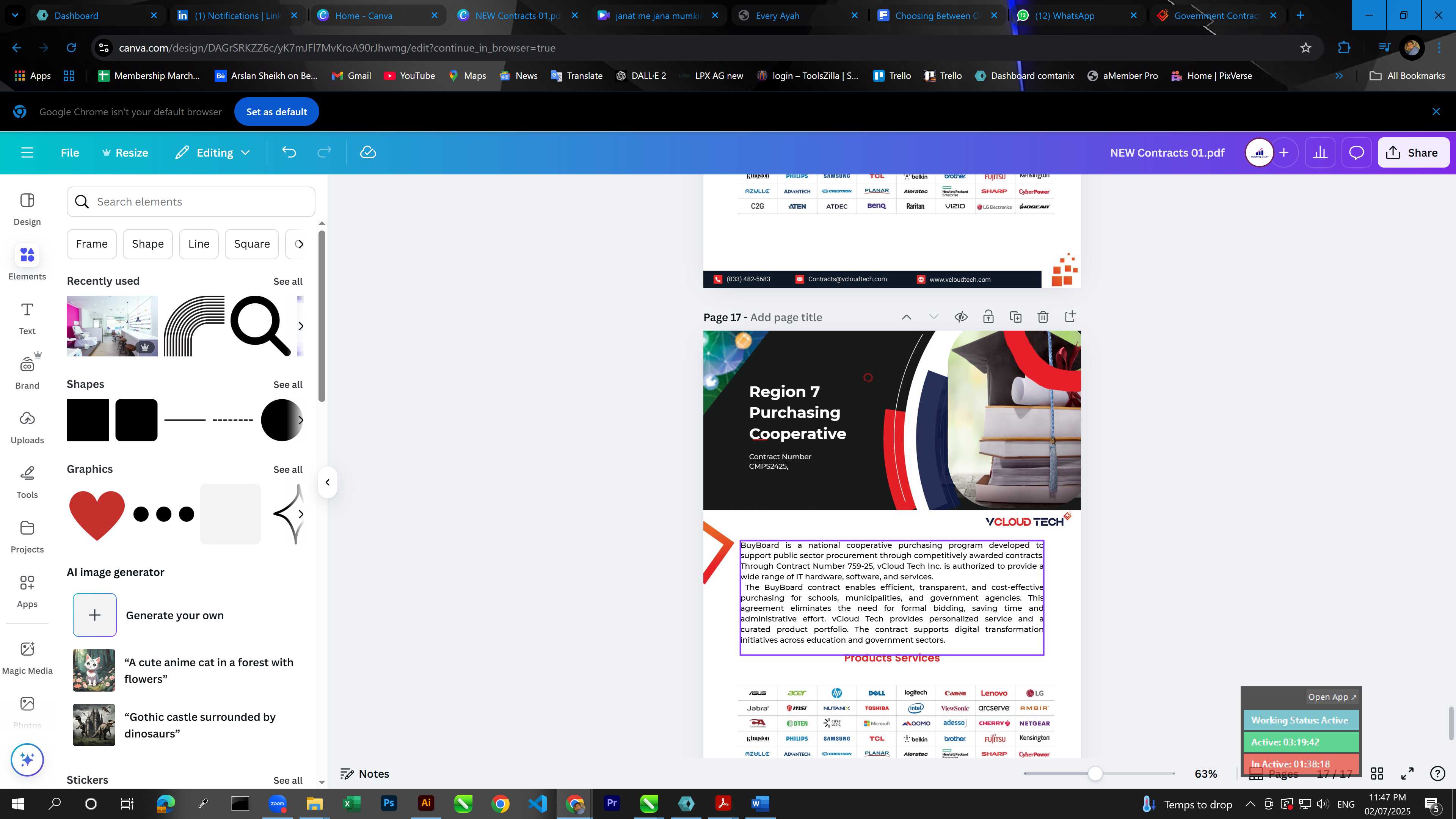Click the Add page title field
1456x819 pixels.
point(786,317)
